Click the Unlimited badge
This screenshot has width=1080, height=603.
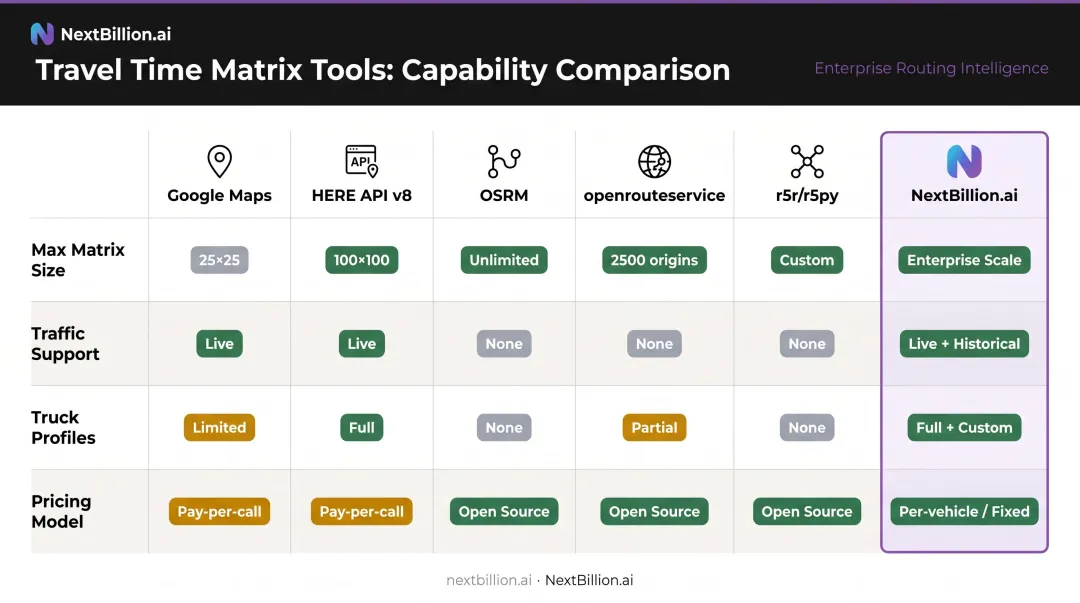pos(503,260)
